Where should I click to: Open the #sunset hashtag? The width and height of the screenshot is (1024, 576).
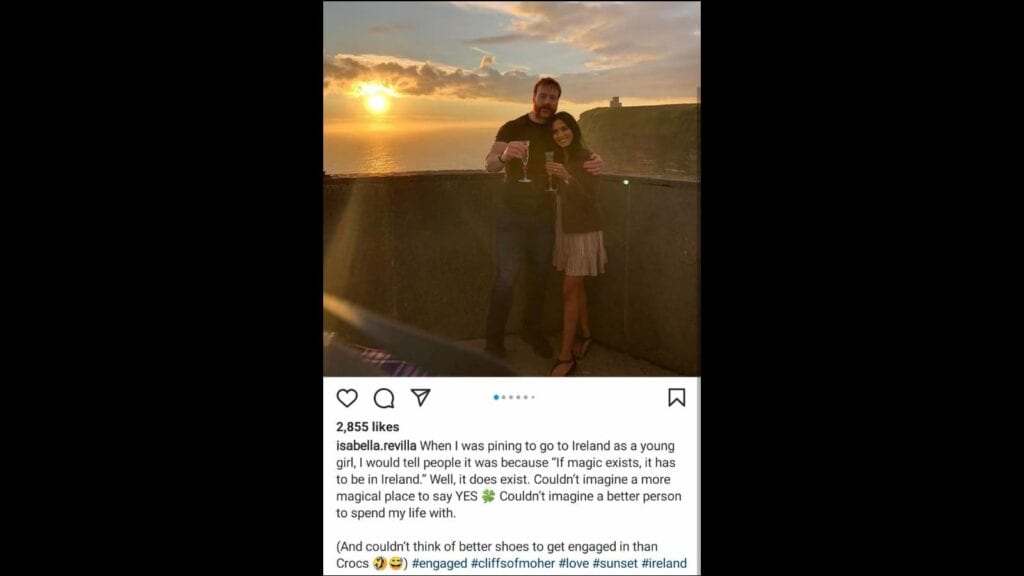[x=615, y=563]
